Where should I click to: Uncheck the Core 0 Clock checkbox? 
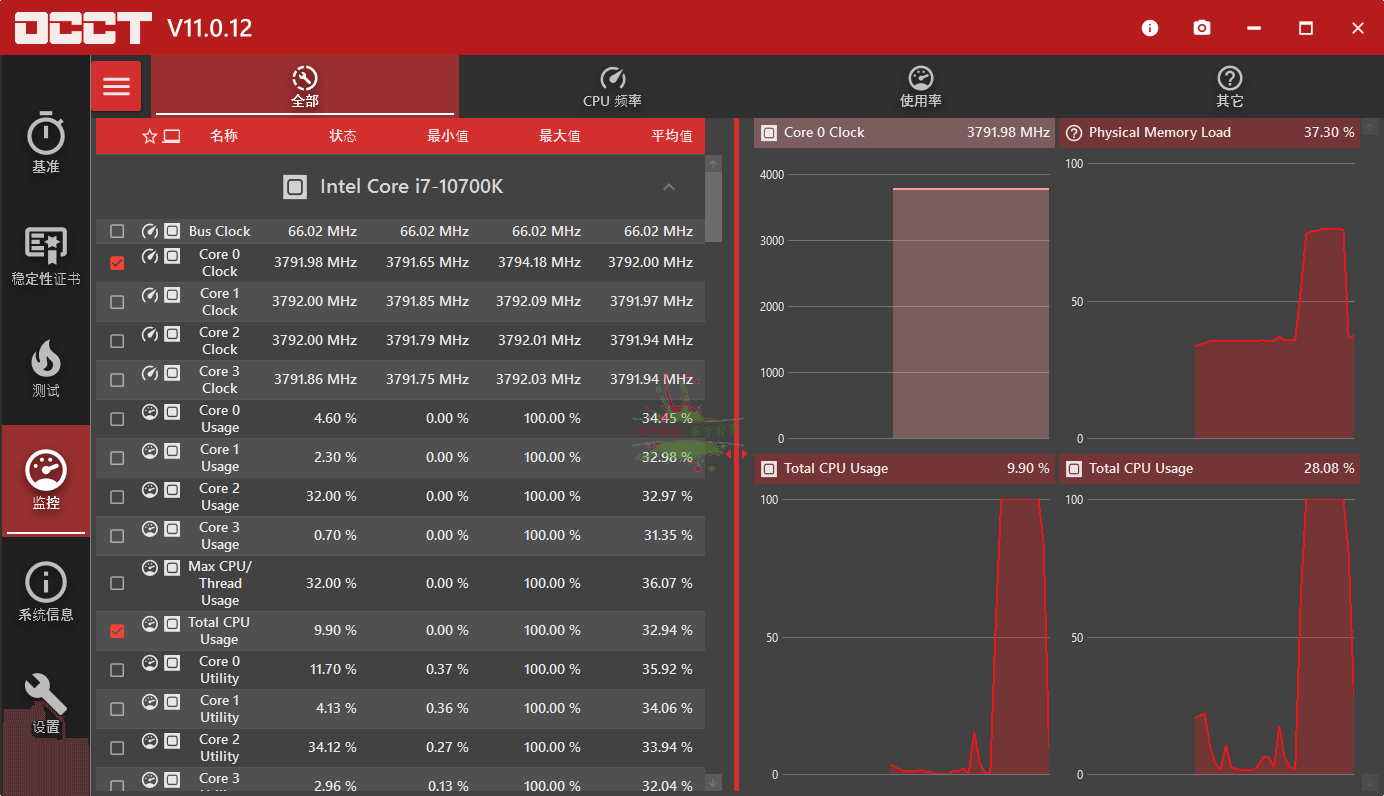[x=117, y=263]
